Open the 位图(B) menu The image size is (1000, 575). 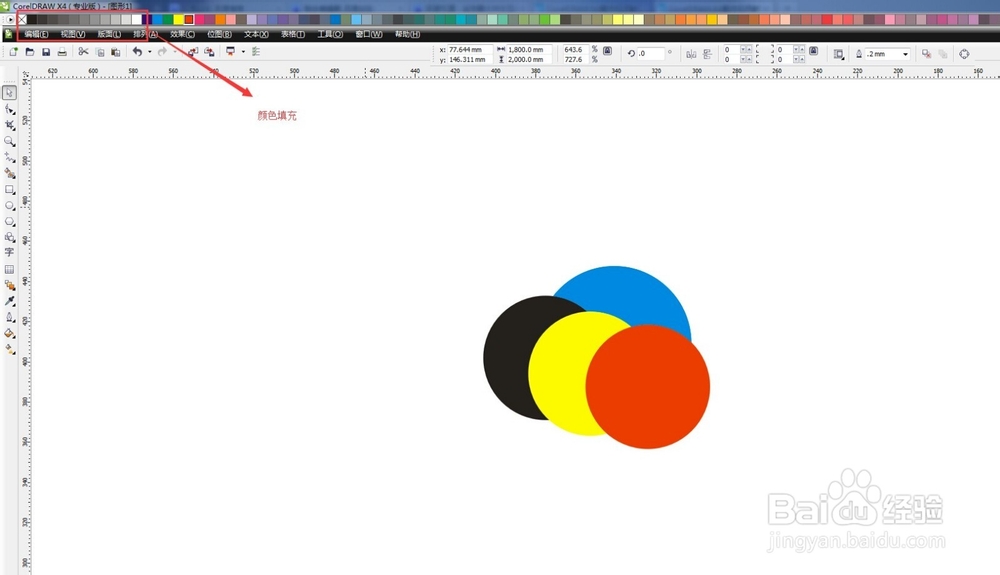coord(219,34)
